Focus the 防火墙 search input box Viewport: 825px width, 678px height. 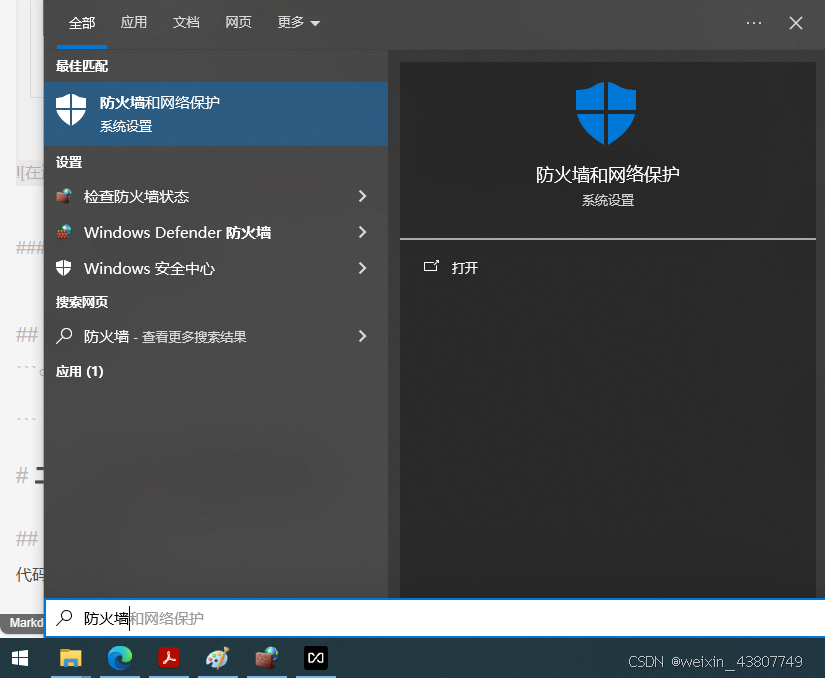tap(435, 618)
